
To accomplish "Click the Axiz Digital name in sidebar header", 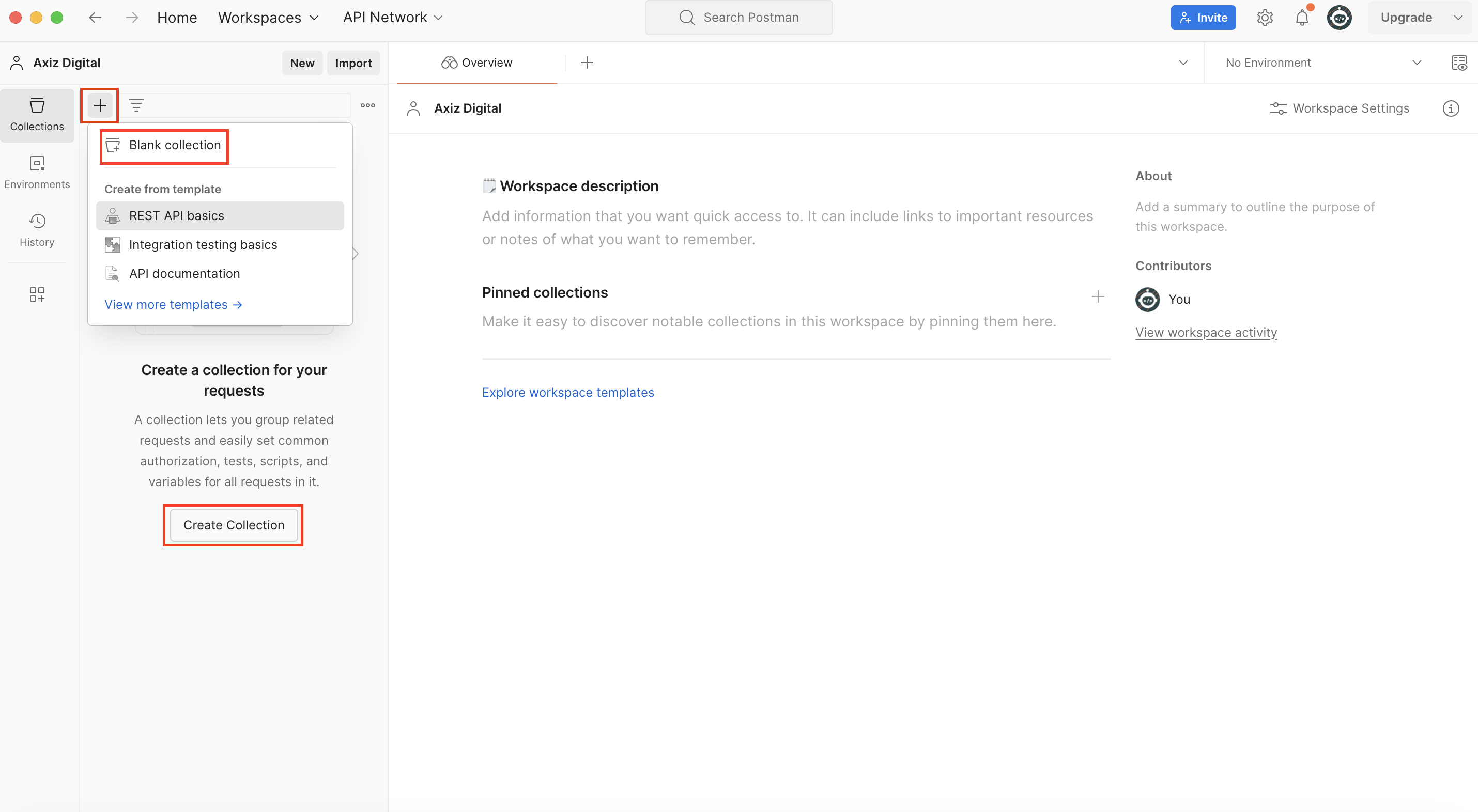I will pyautogui.click(x=67, y=63).
